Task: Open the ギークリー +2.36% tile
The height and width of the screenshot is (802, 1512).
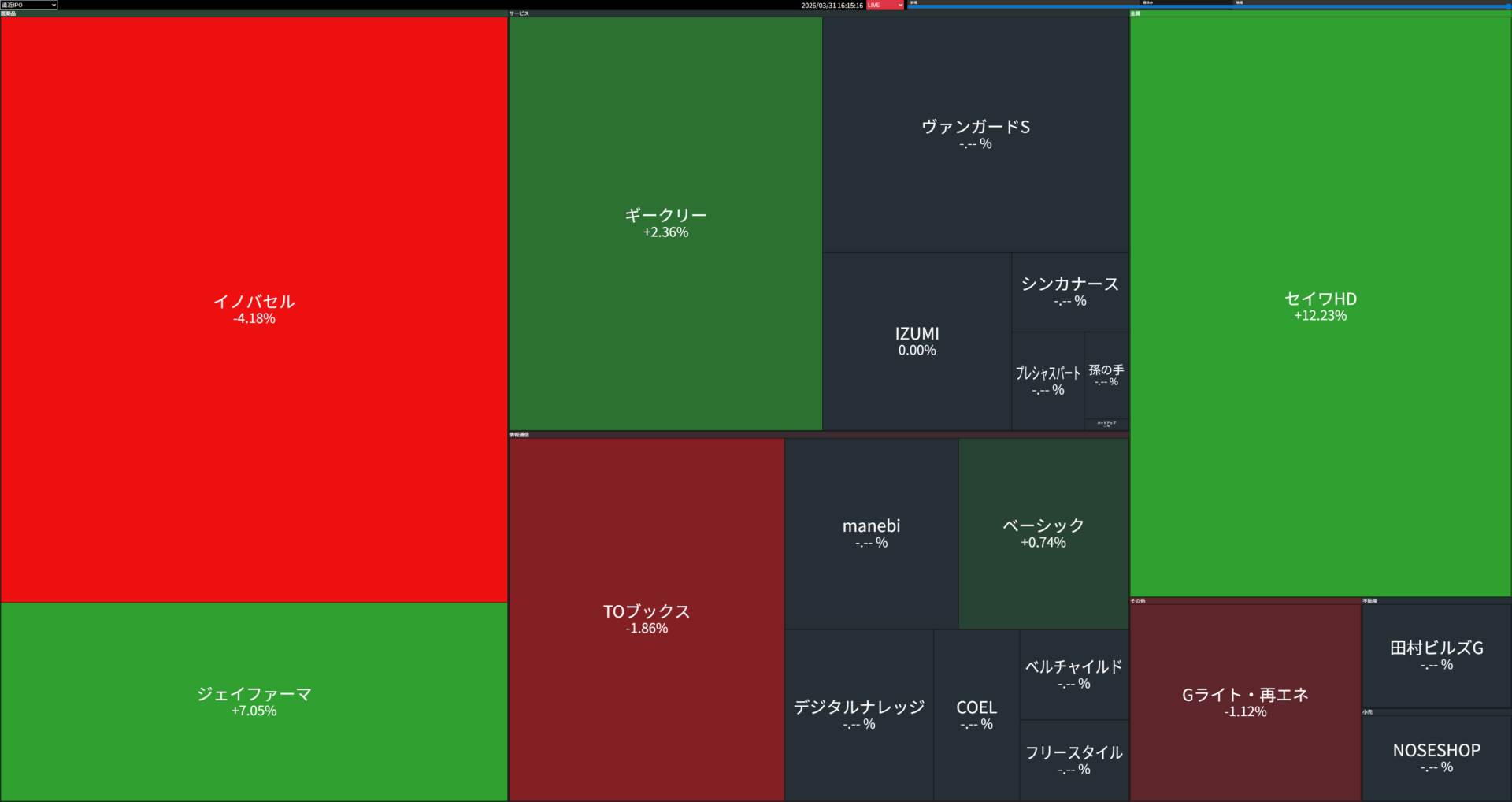Action: pos(665,223)
